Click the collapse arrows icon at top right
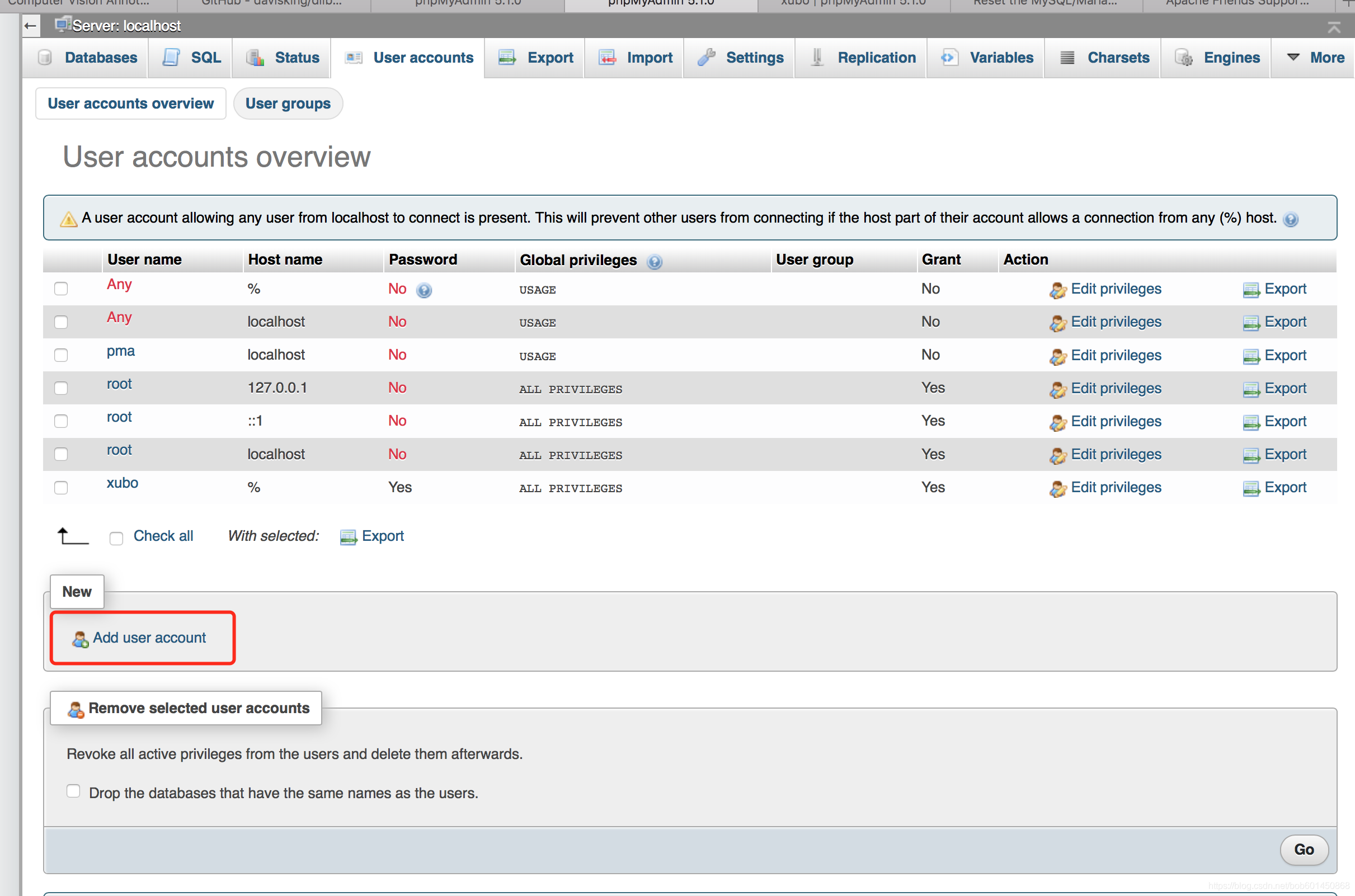This screenshot has width=1355, height=896. [1334, 27]
